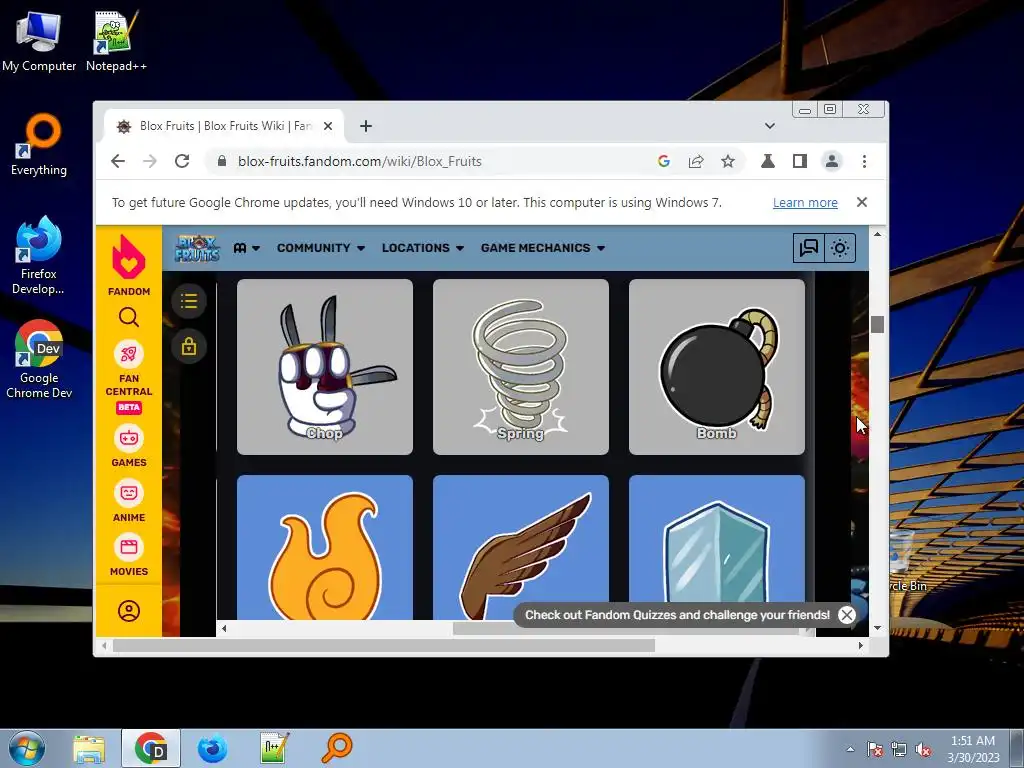Expand the Explore book icon menu
The width and height of the screenshot is (1024, 768).
coord(247,248)
